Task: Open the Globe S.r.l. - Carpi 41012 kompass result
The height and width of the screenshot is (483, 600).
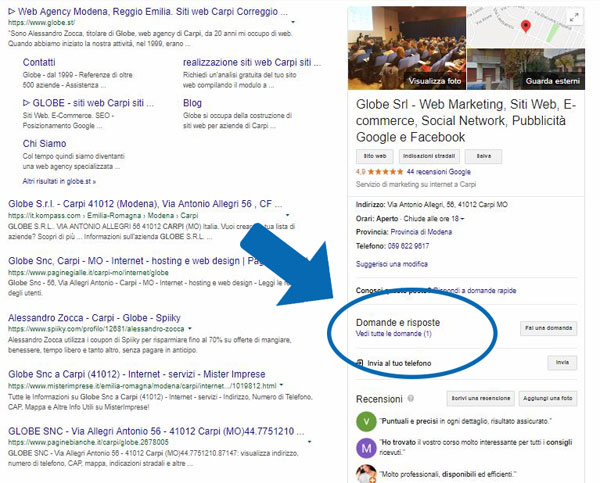Action: pyautogui.click(x=145, y=204)
